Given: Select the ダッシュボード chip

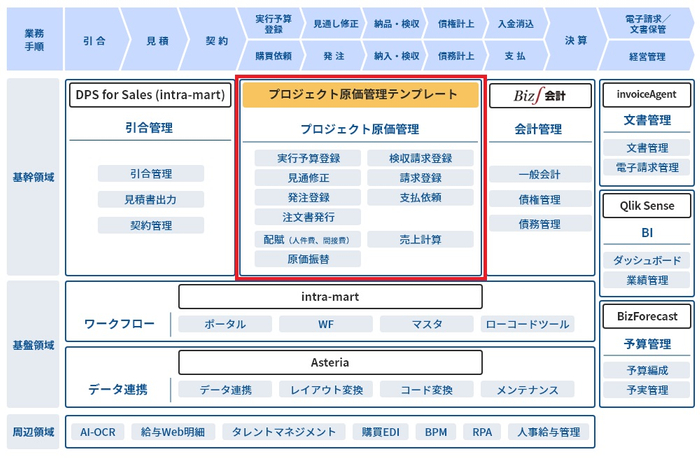Looking at the screenshot, I should 646,260.
